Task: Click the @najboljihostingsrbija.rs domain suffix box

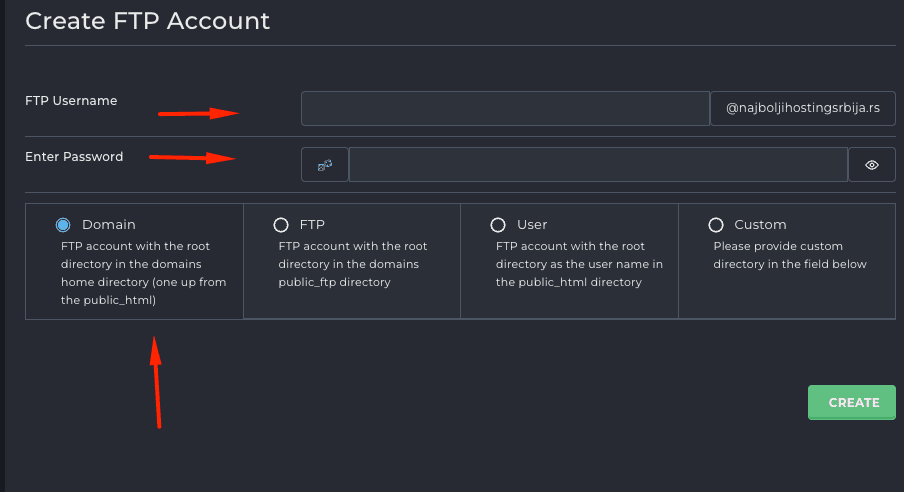Action: pos(803,108)
